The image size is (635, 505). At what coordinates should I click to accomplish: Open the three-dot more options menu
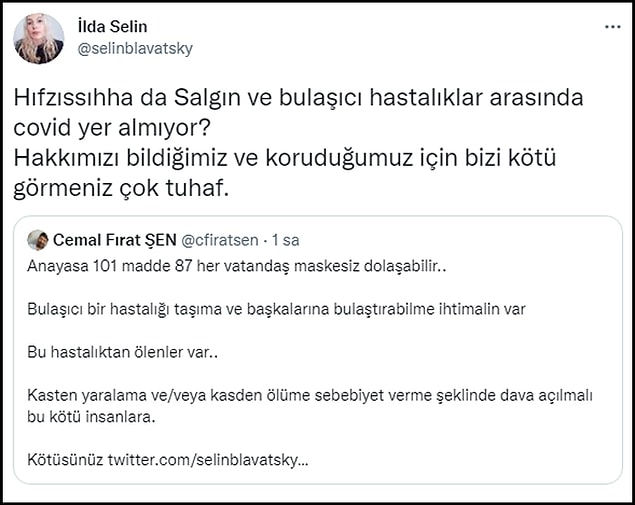pyautogui.click(x=613, y=27)
